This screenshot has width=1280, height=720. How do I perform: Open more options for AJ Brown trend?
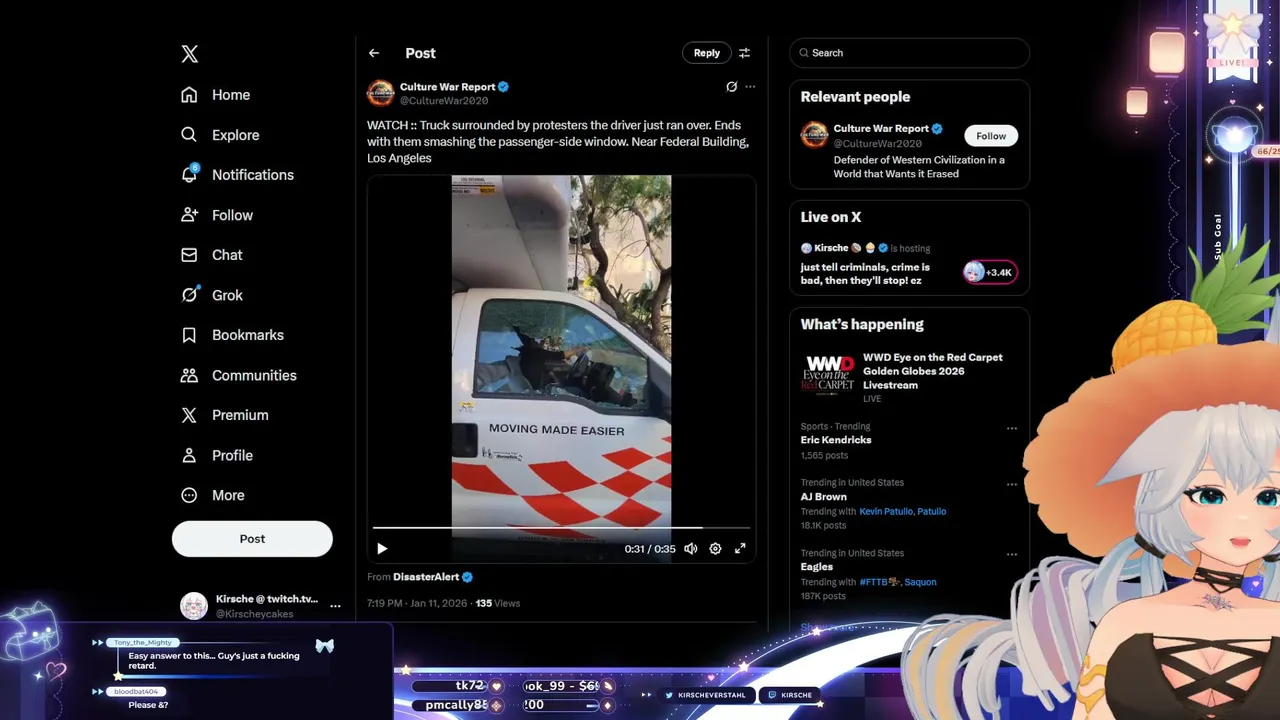1012,484
